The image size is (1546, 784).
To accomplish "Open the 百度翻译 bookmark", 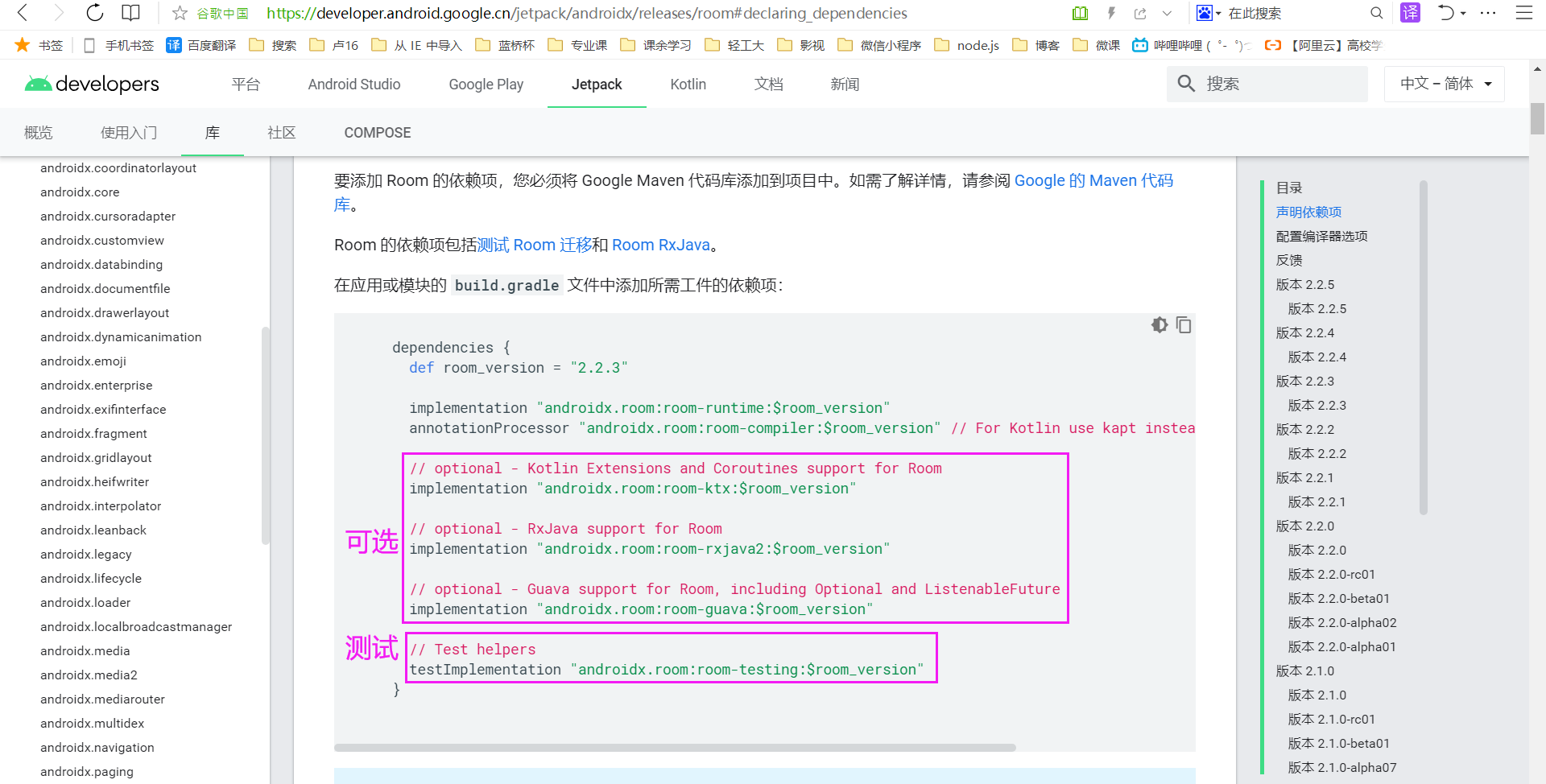I will pos(201,45).
